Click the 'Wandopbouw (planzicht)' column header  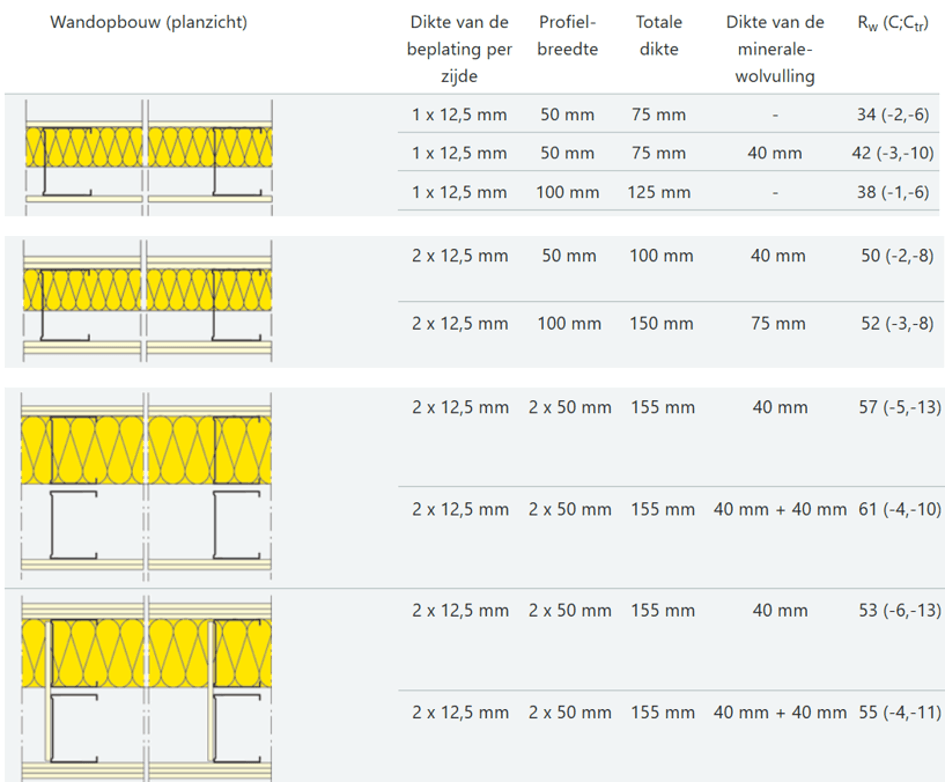pyautogui.click(x=148, y=22)
